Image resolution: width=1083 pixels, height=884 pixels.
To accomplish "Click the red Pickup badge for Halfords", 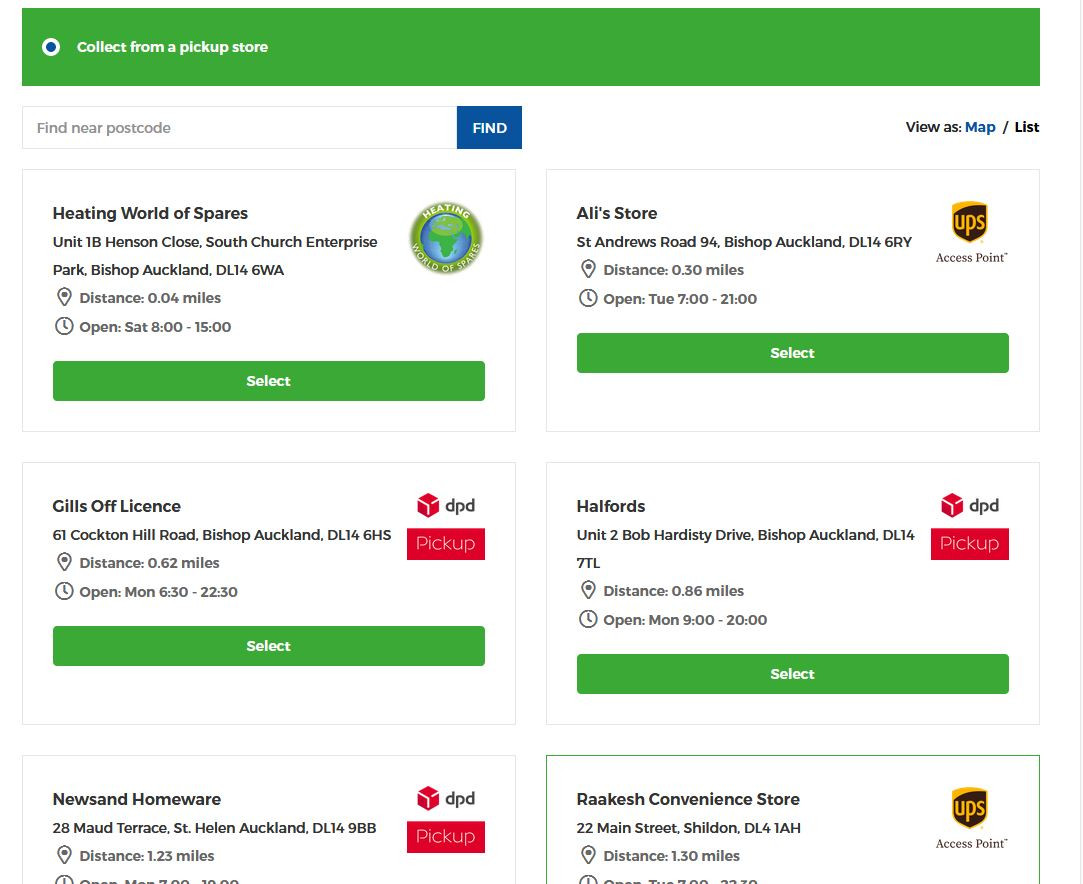I will coord(970,544).
